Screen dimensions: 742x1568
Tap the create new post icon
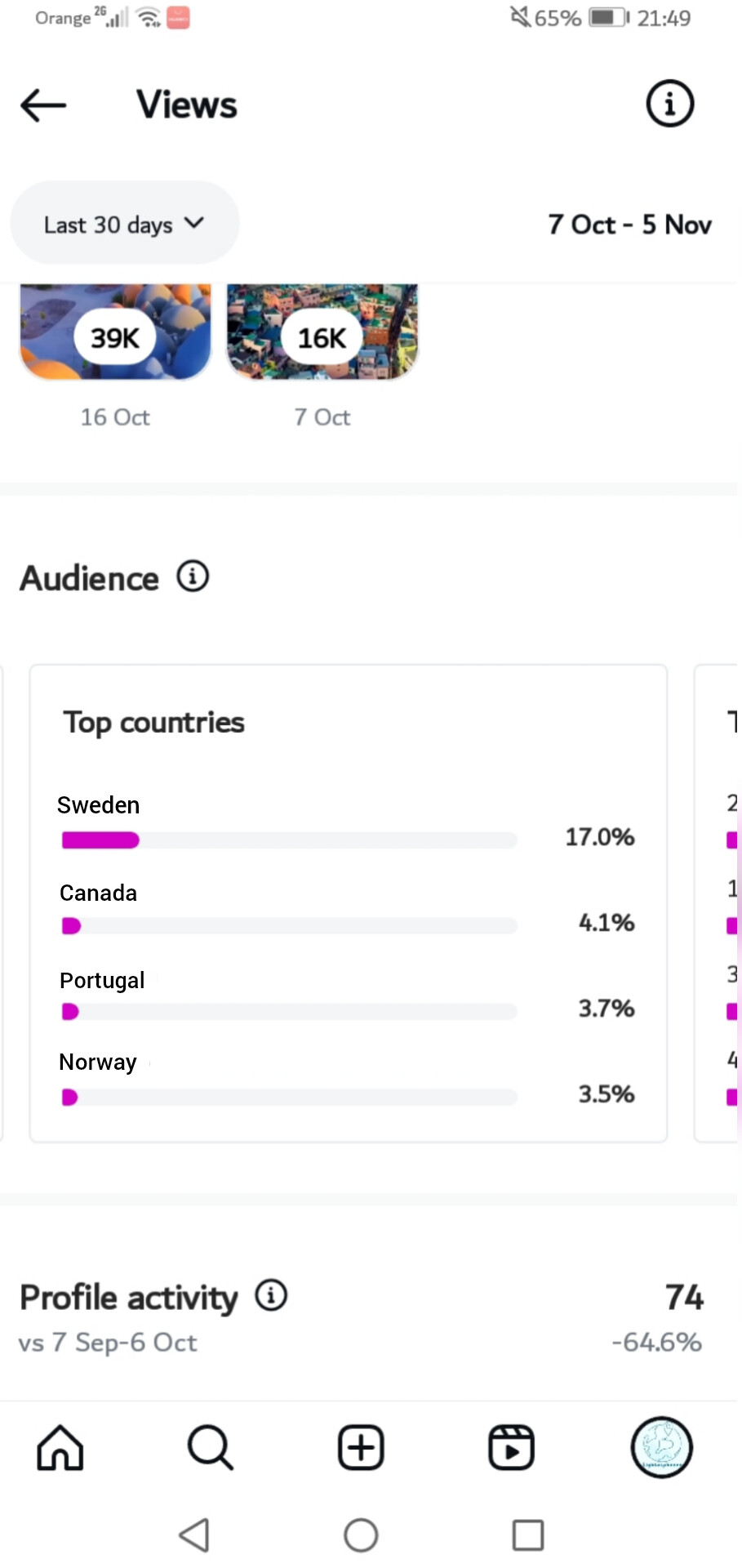click(x=361, y=1448)
